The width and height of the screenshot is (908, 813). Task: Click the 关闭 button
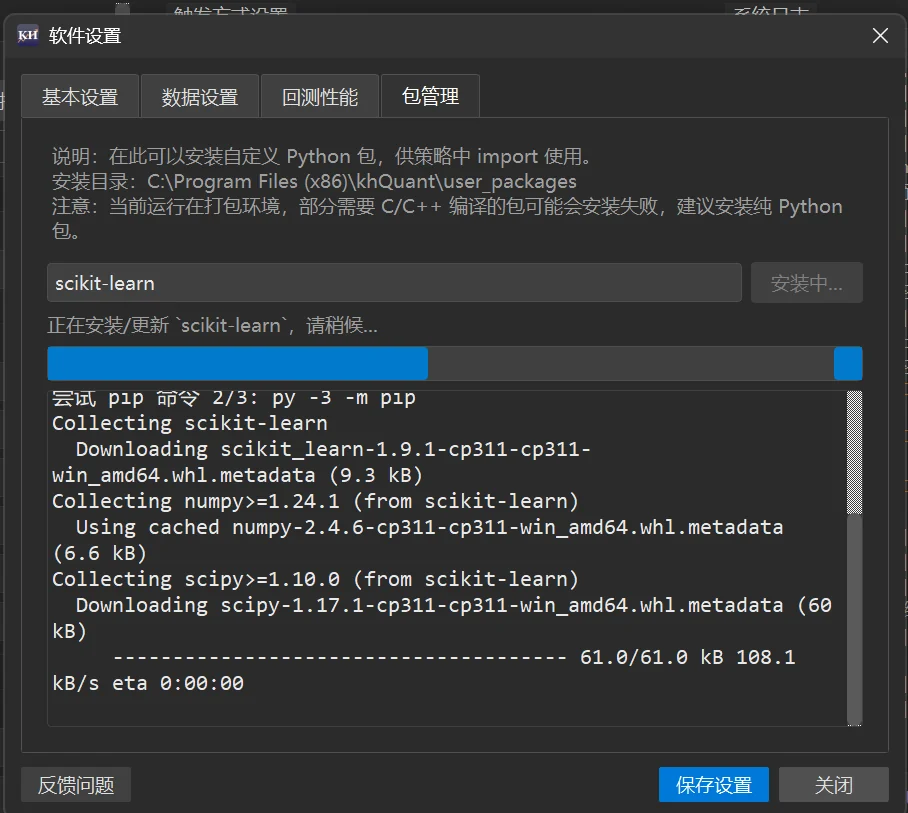point(833,785)
